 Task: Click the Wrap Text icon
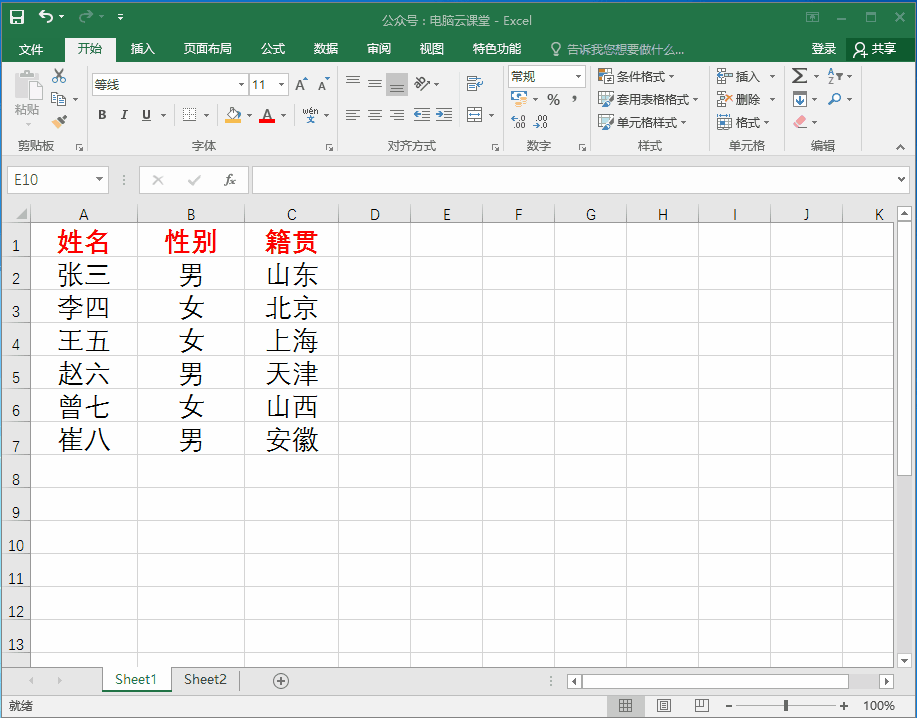coord(475,84)
